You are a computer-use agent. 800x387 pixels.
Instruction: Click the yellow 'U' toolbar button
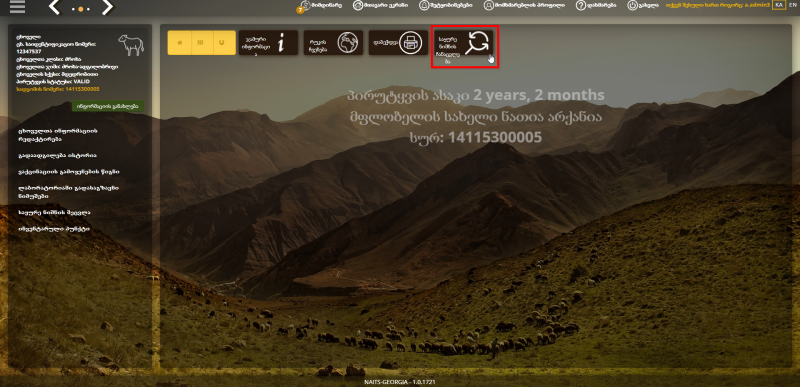coord(224,43)
